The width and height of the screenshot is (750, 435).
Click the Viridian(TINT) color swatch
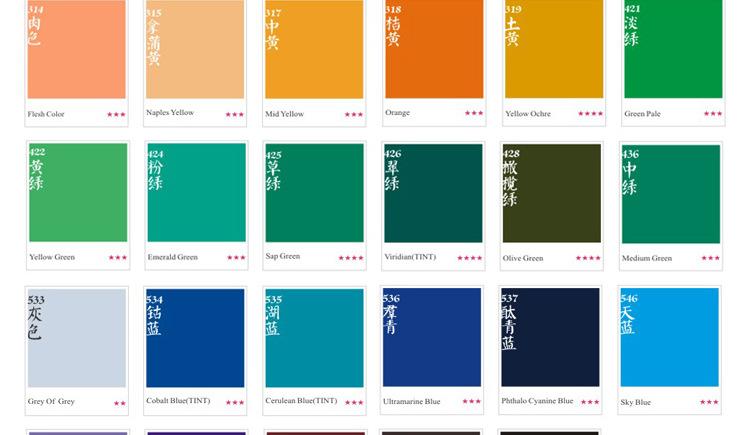[x=433, y=193]
